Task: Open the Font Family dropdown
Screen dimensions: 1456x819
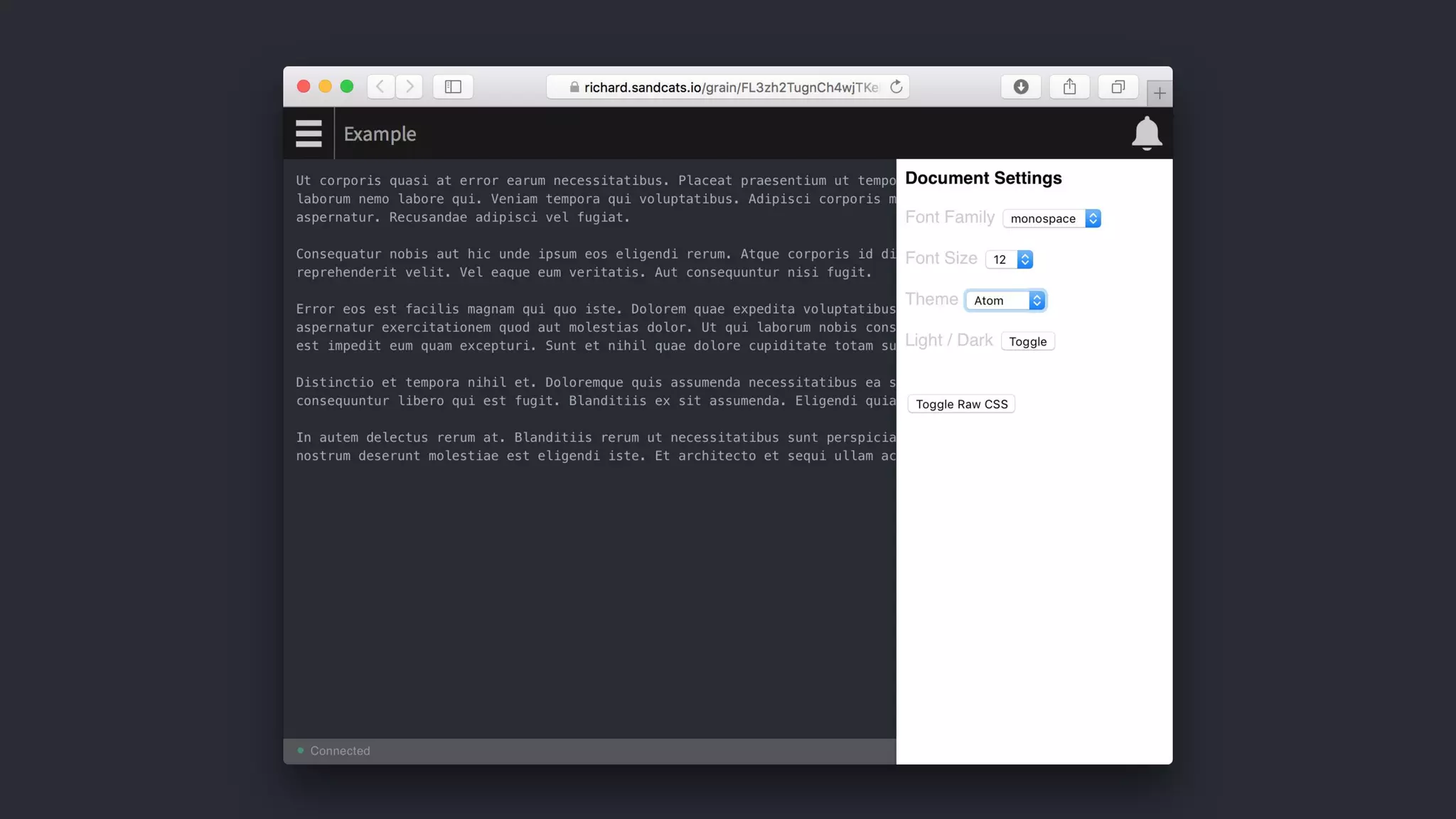Action: [1051, 218]
